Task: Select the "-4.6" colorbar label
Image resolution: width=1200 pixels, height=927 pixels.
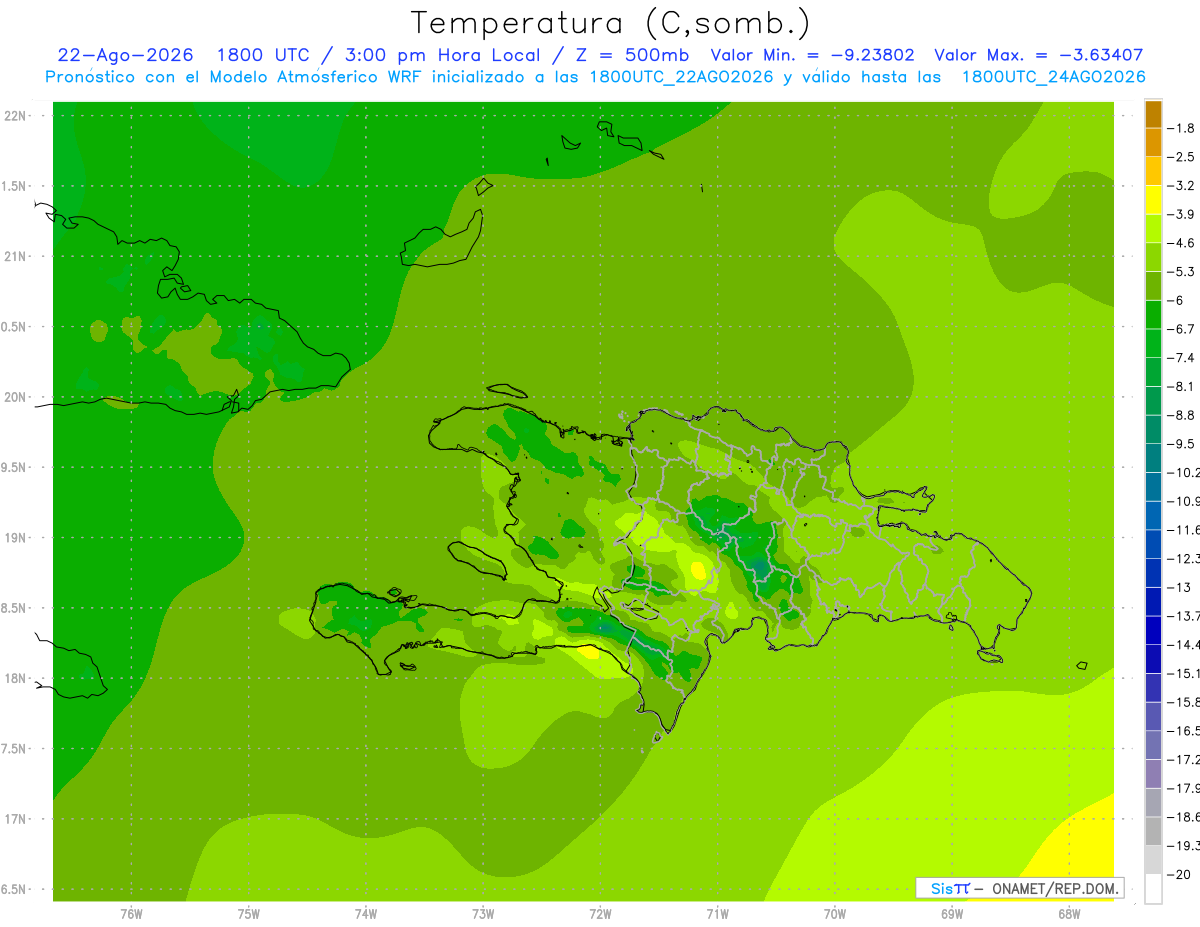Action: tap(1181, 243)
